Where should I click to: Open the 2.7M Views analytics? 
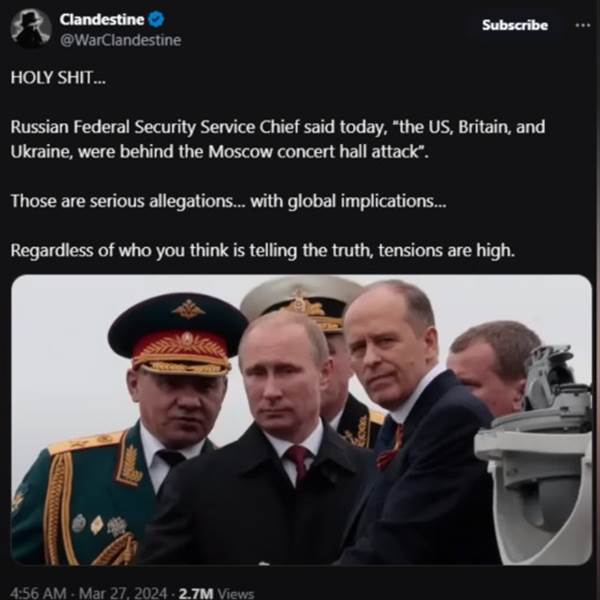pos(216,593)
